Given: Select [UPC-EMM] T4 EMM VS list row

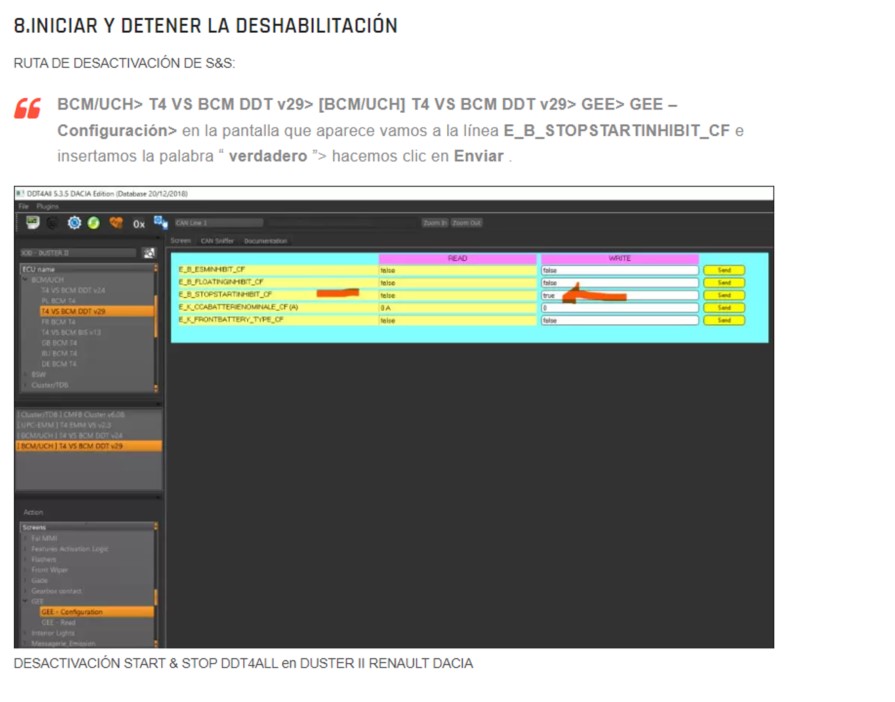Looking at the screenshot, I should tap(88, 425).
